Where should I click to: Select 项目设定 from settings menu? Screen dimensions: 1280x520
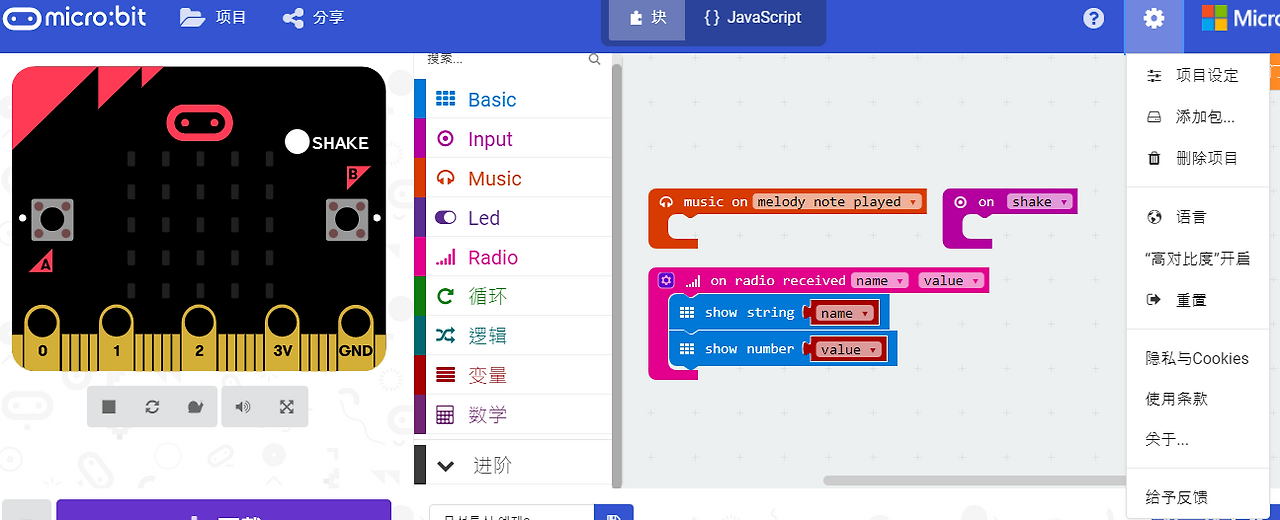click(1197, 75)
